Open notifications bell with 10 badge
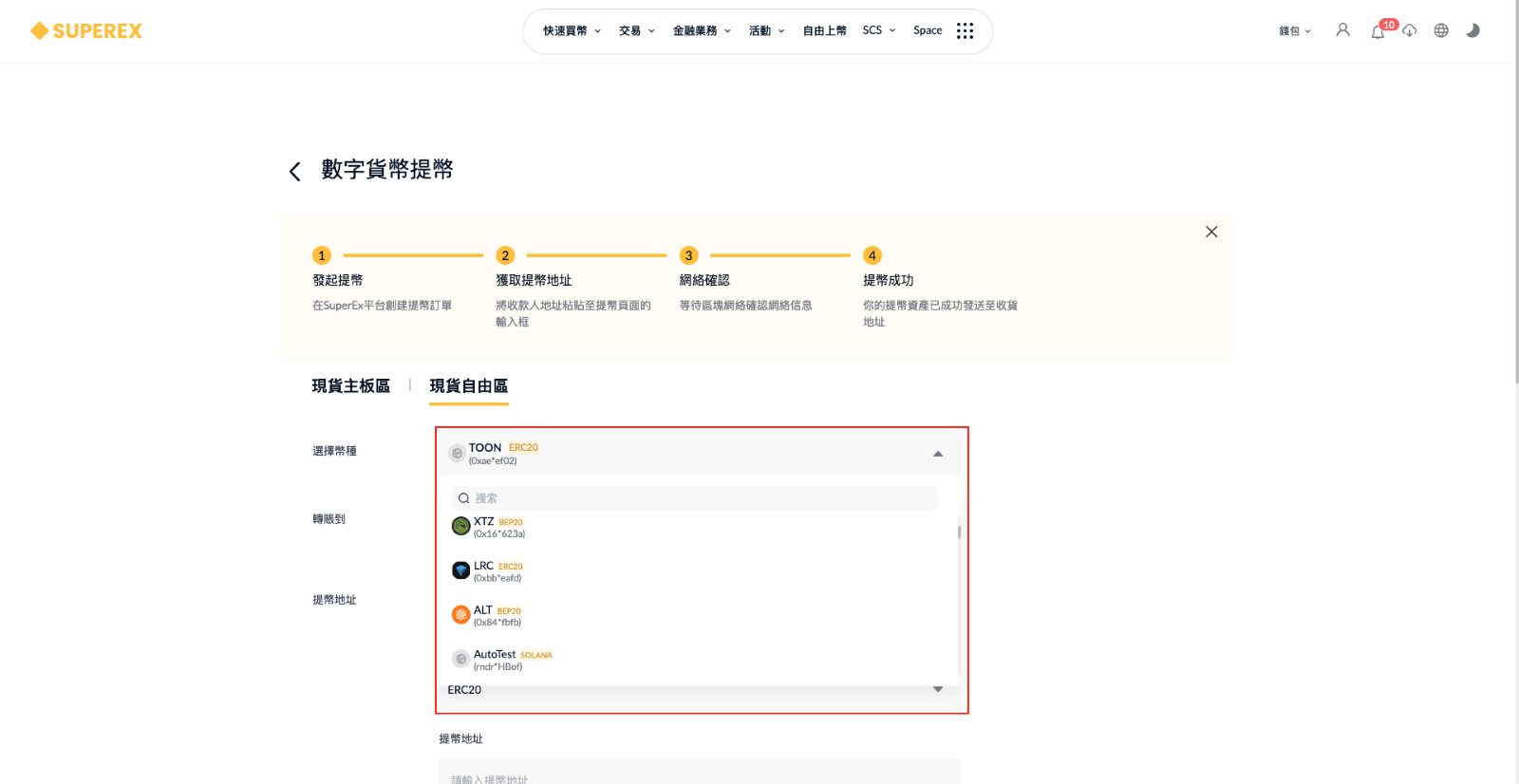Screen dimensions: 1519x784 click(1378, 30)
